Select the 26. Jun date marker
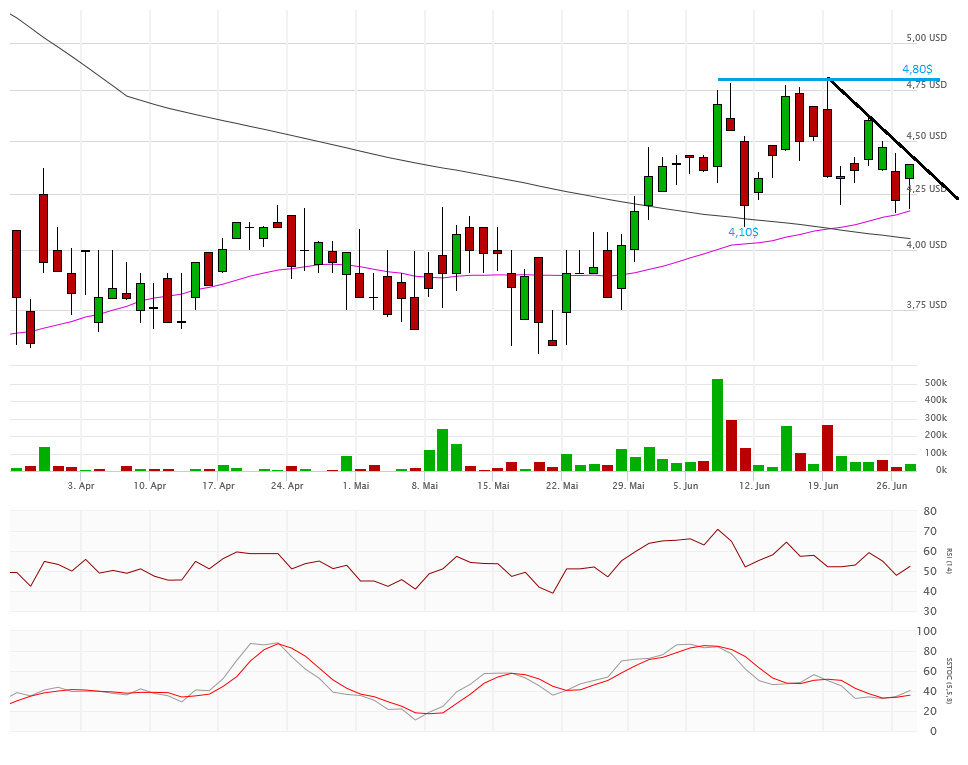This screenshot has width=968, height=765. [892, 486]
